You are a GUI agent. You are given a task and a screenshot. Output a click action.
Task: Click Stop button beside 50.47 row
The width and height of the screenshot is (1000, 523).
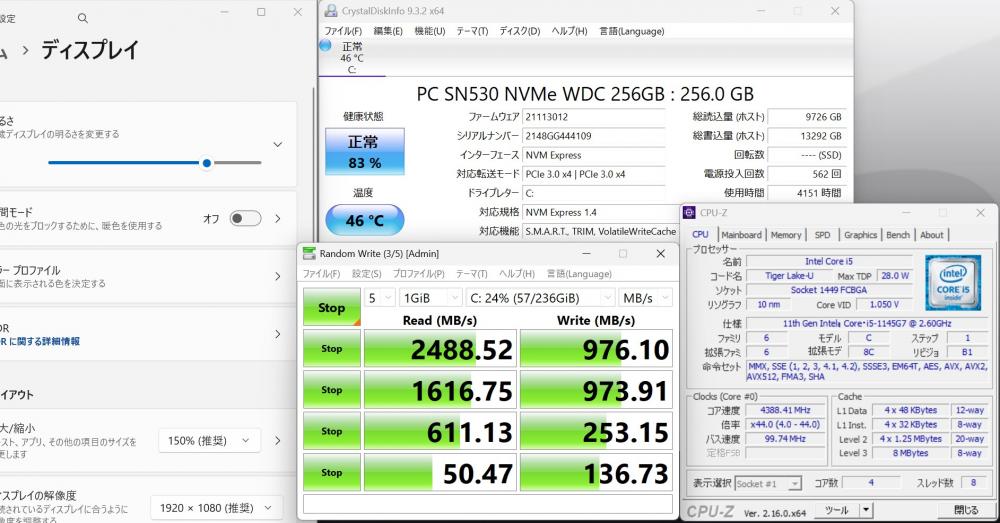(x=332, y=473)
